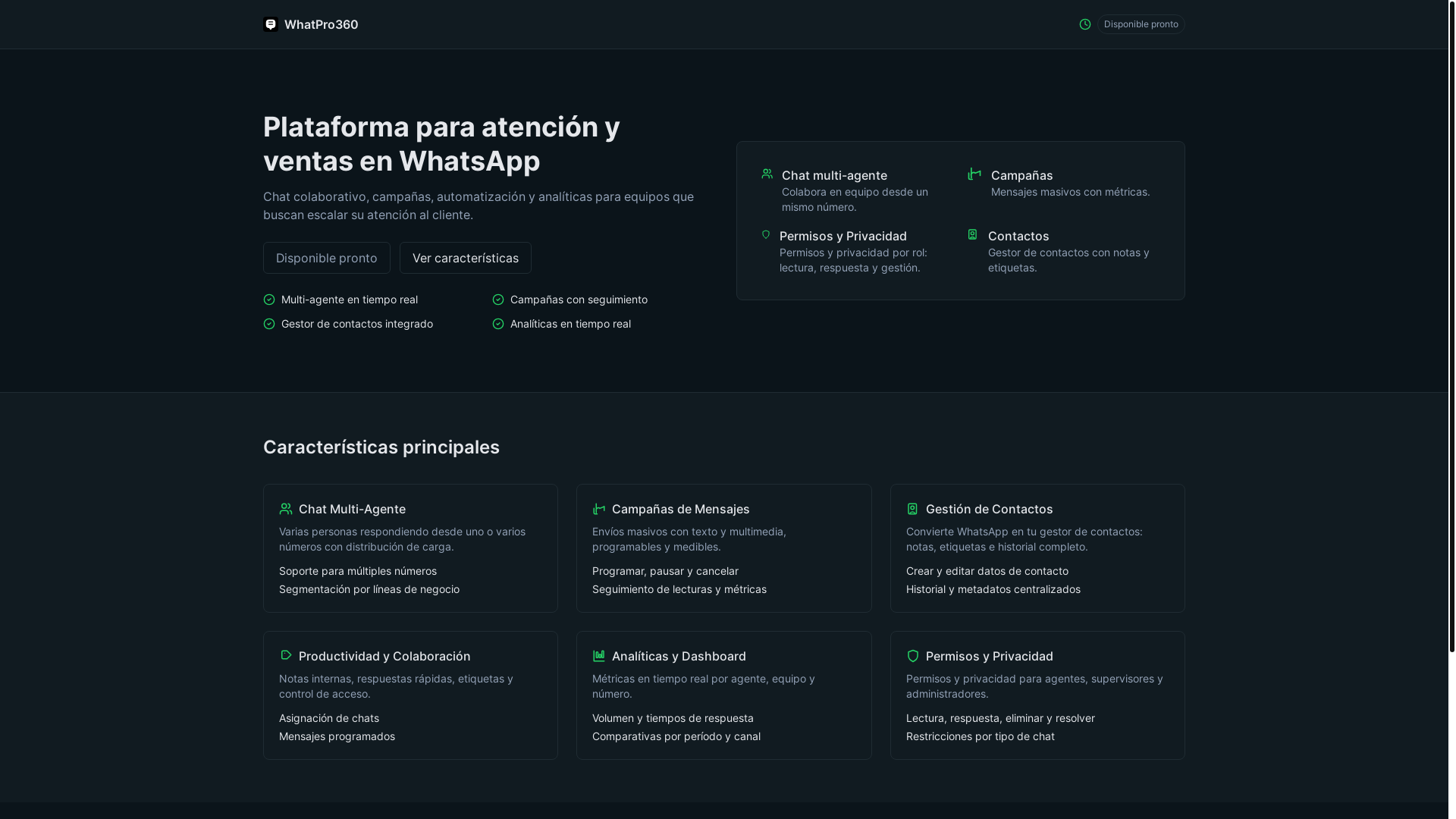Click the text Mensajes programados
The image size is (1456, 819).
click(x=337, y=736)
